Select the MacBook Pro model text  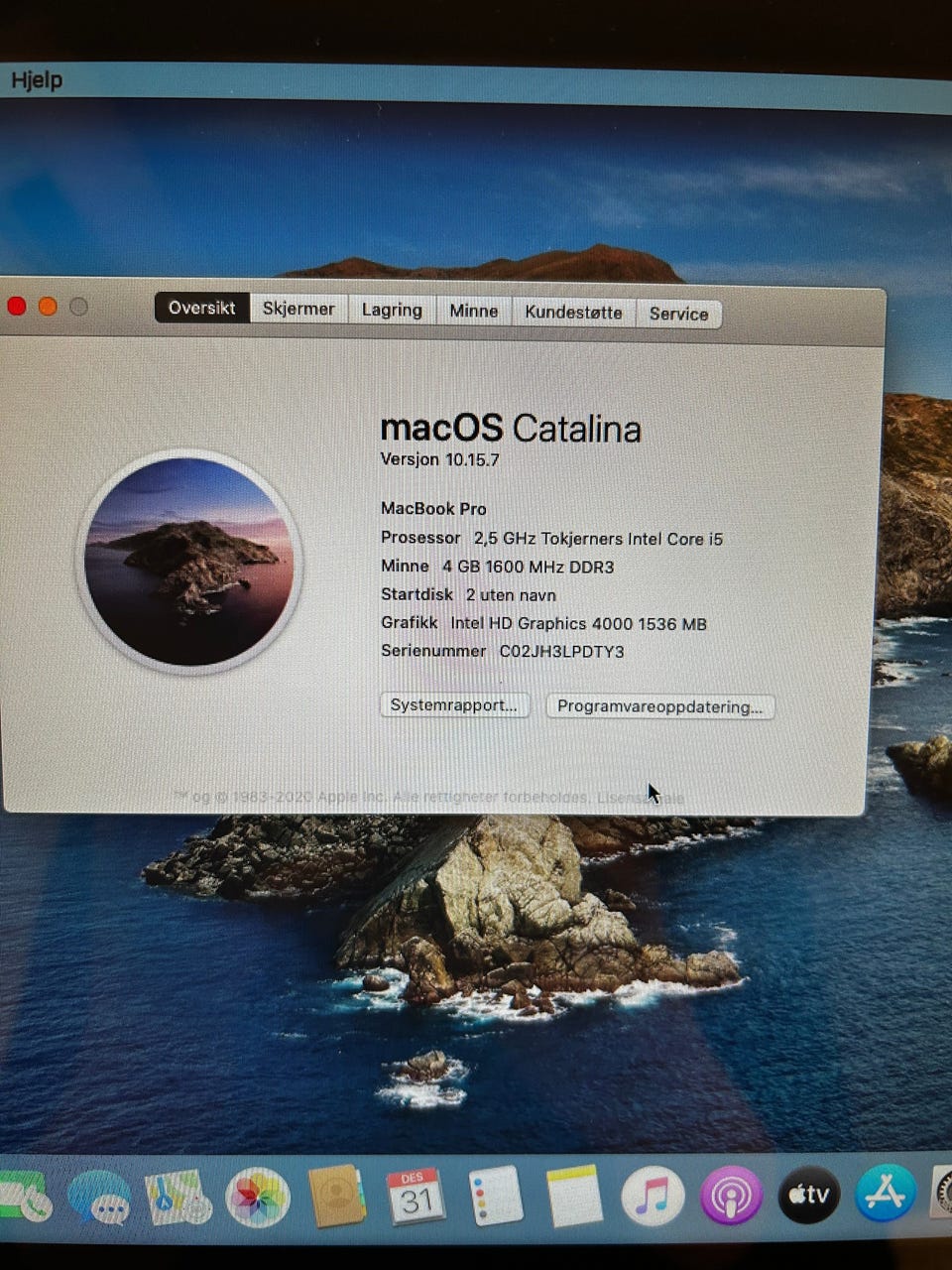tap(433, 508)
